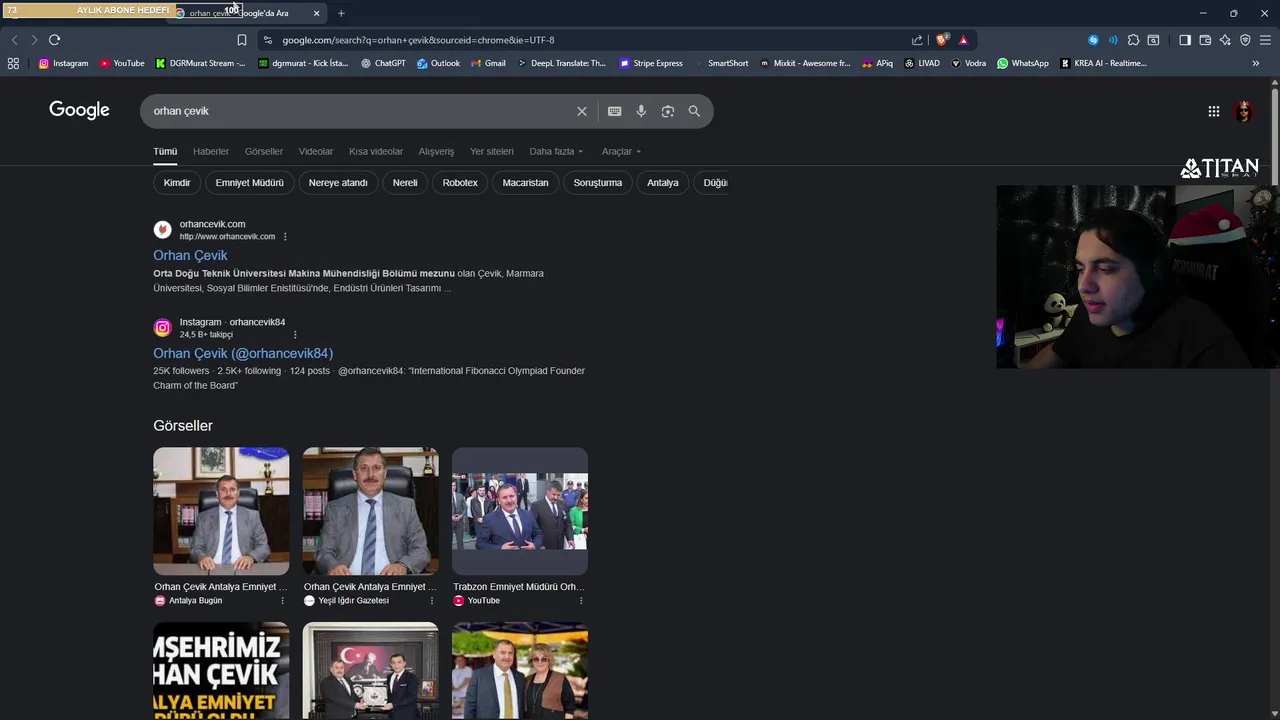Bookmark this page with the bookmark icon
The height and width of the screenshot is (720, 1280).
(242, 40)
